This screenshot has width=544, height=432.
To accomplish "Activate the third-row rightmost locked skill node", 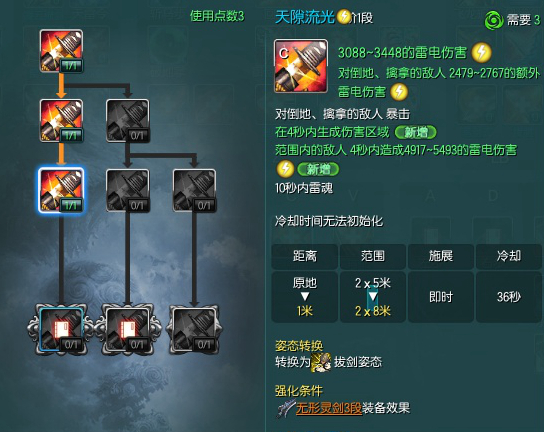I will pyautogui.click(x=194, y=190).
